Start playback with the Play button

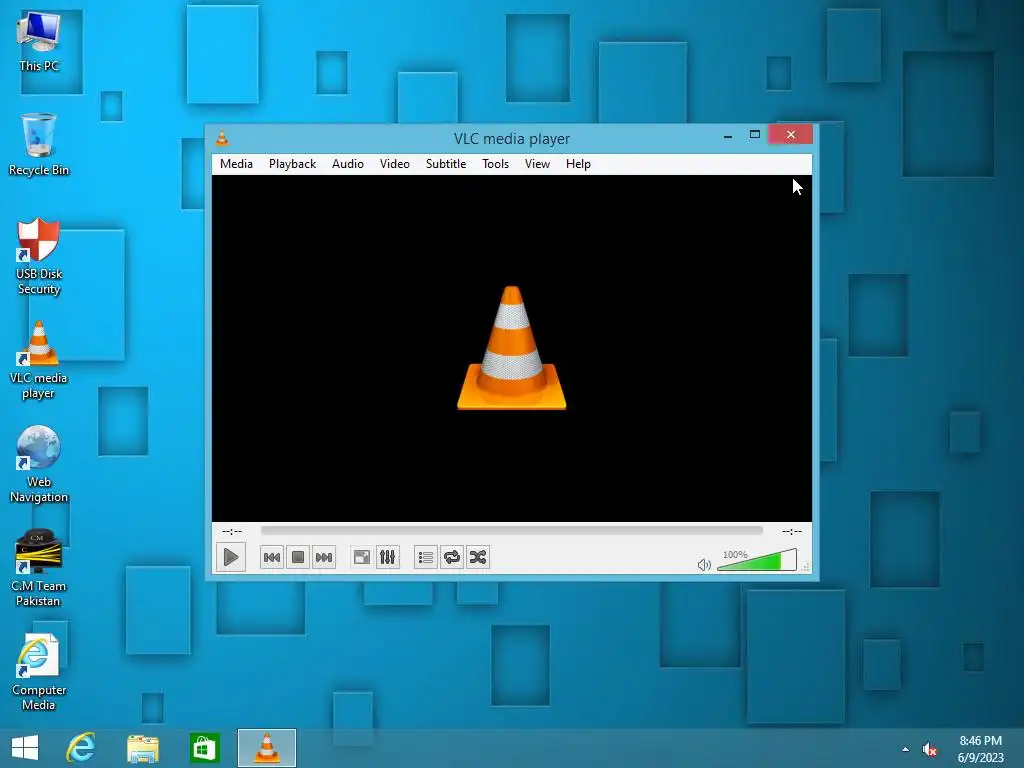coord(231,557)
